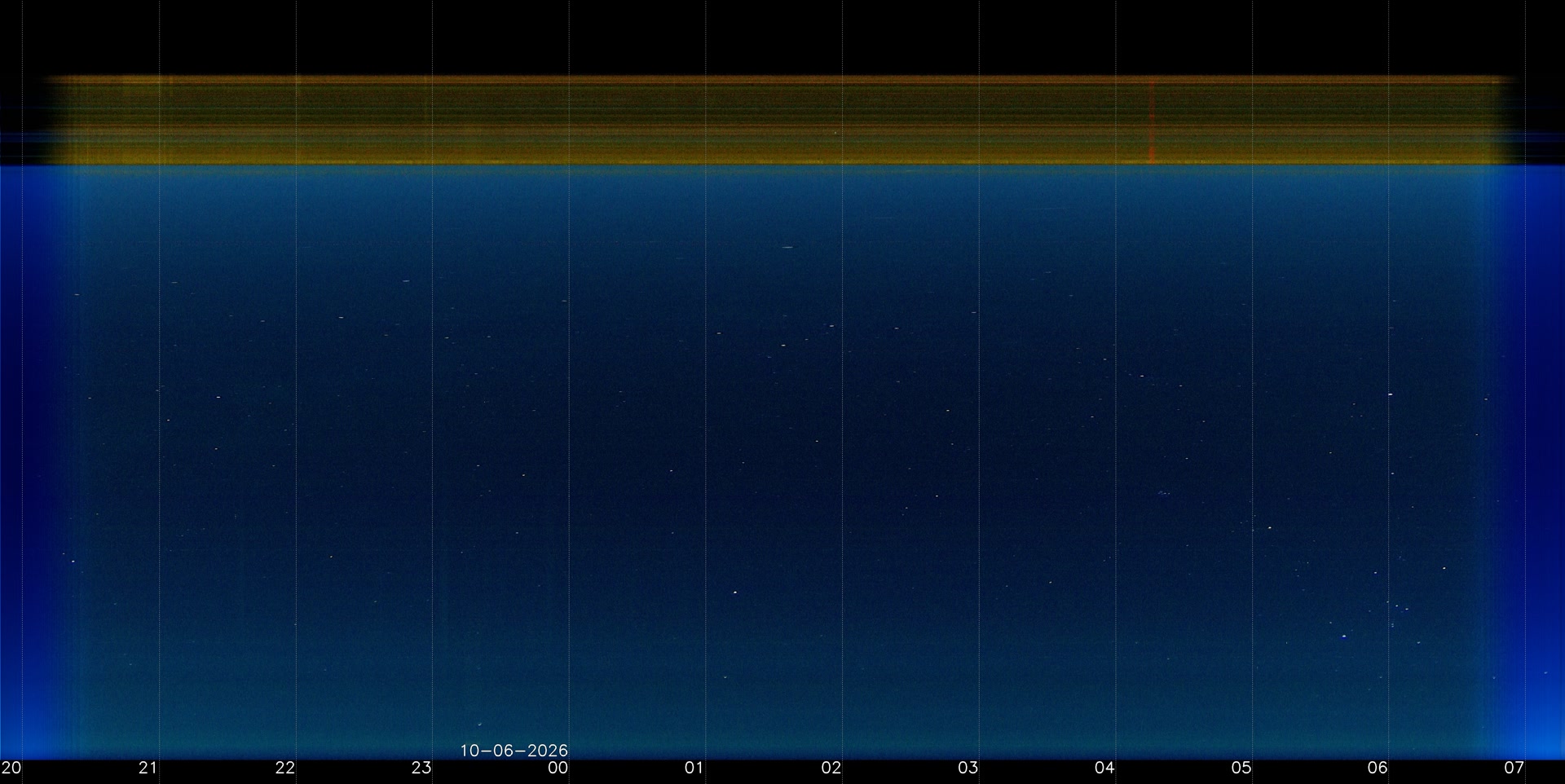
Task: Click the 23 hour label on the time axis
Action: [421, 768]
